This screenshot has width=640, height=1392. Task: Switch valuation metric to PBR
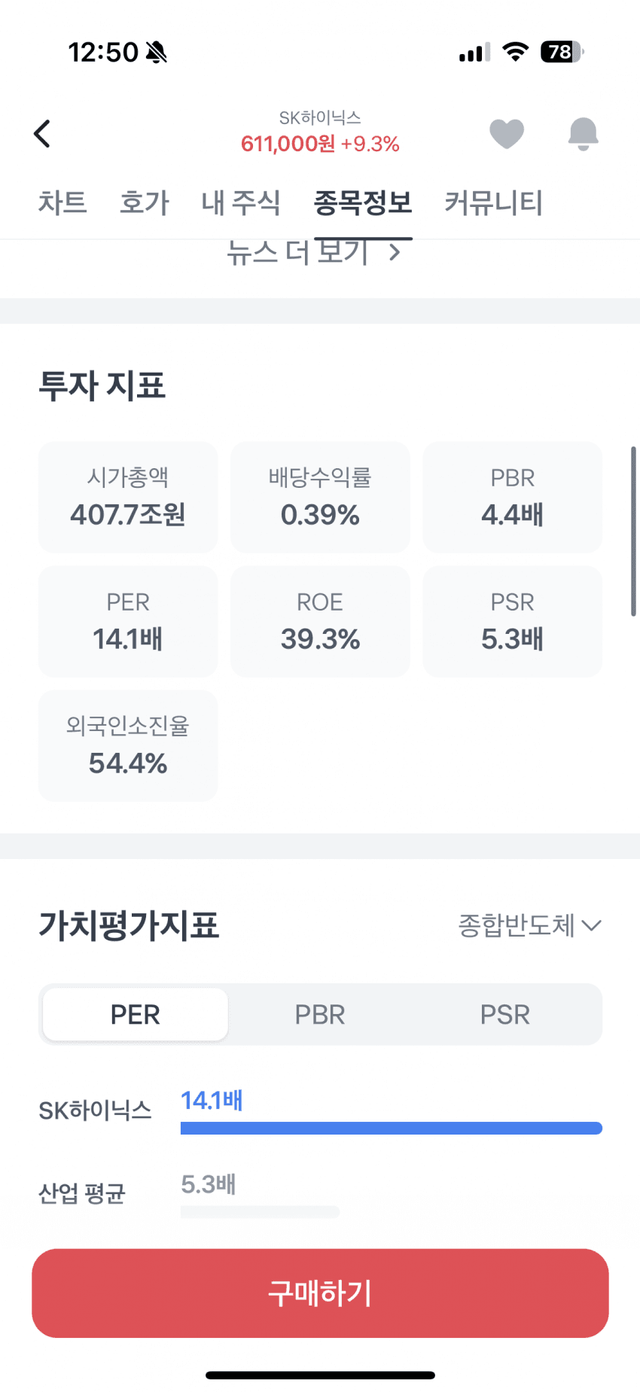click(x=320, y=1015)
